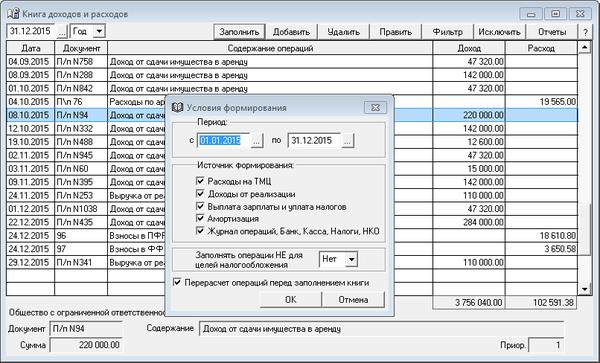Click the Документ field showing П/п N94

tap(86, 329)
